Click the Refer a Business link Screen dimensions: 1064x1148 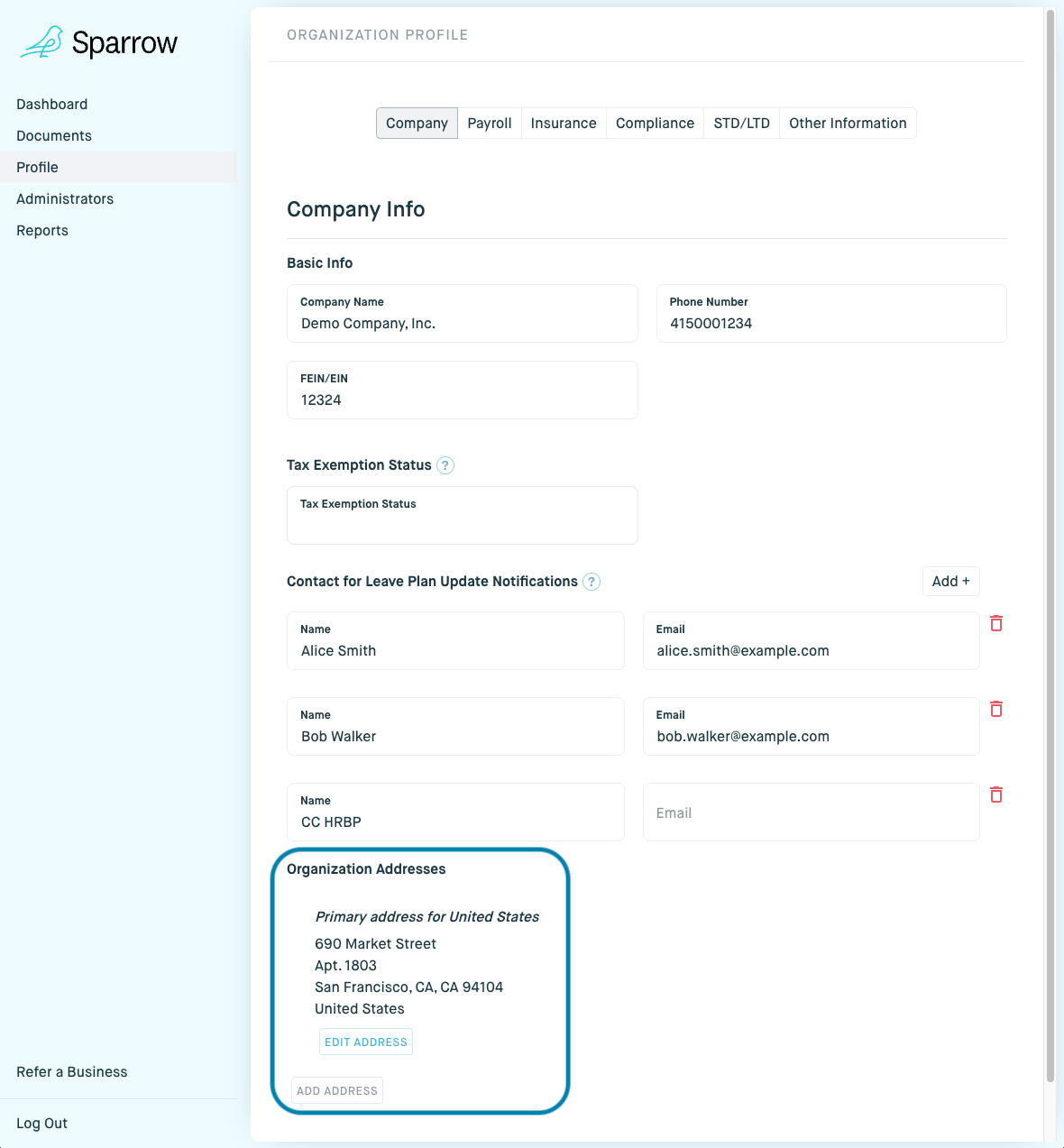pos(72,1072)
